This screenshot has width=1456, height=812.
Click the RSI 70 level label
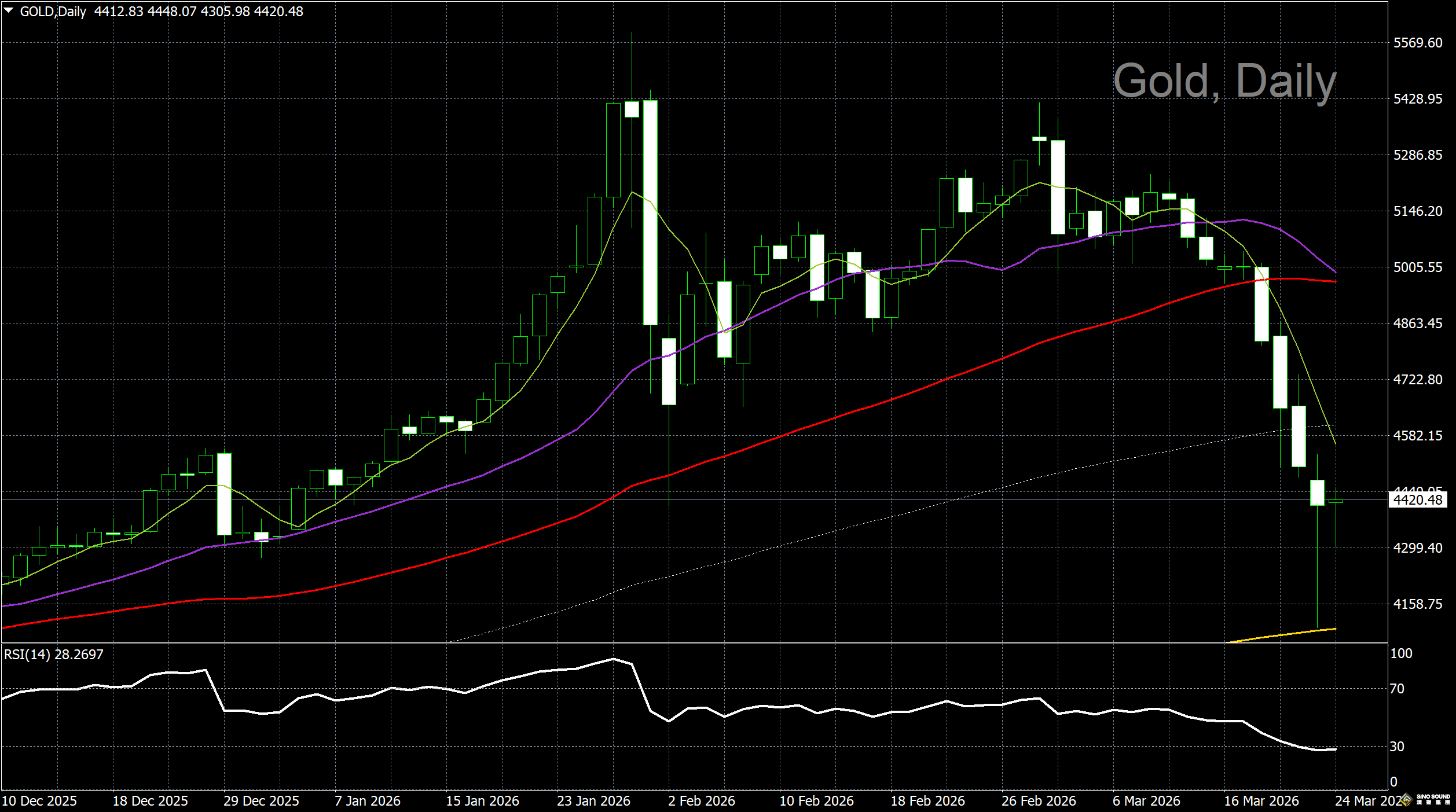pos(1397,689)
